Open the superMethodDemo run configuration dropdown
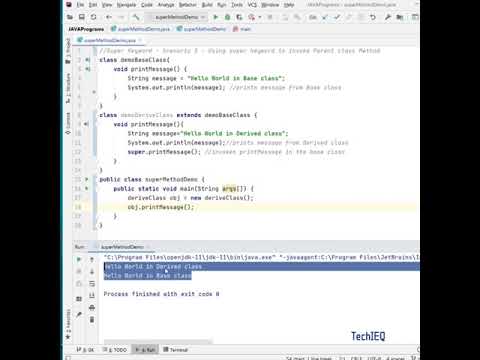The width and height of the screenshot is (480, 360). (177, 17)
